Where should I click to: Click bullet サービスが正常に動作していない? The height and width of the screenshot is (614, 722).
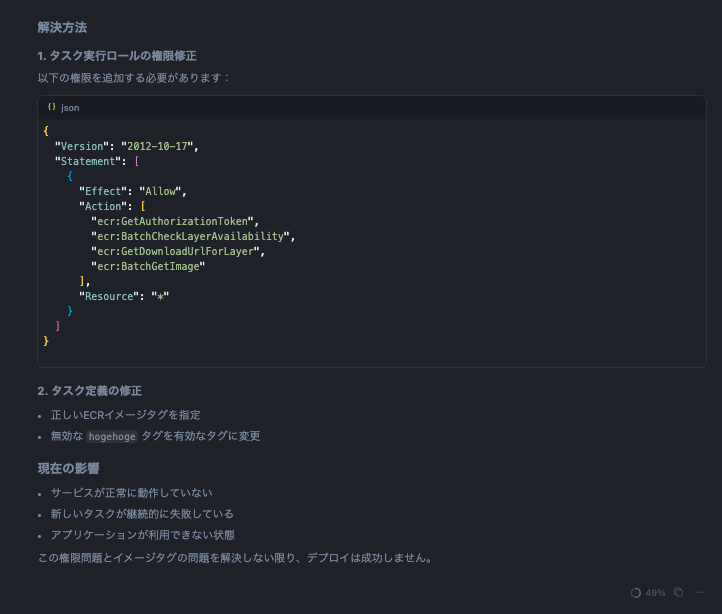pos(132,493)
